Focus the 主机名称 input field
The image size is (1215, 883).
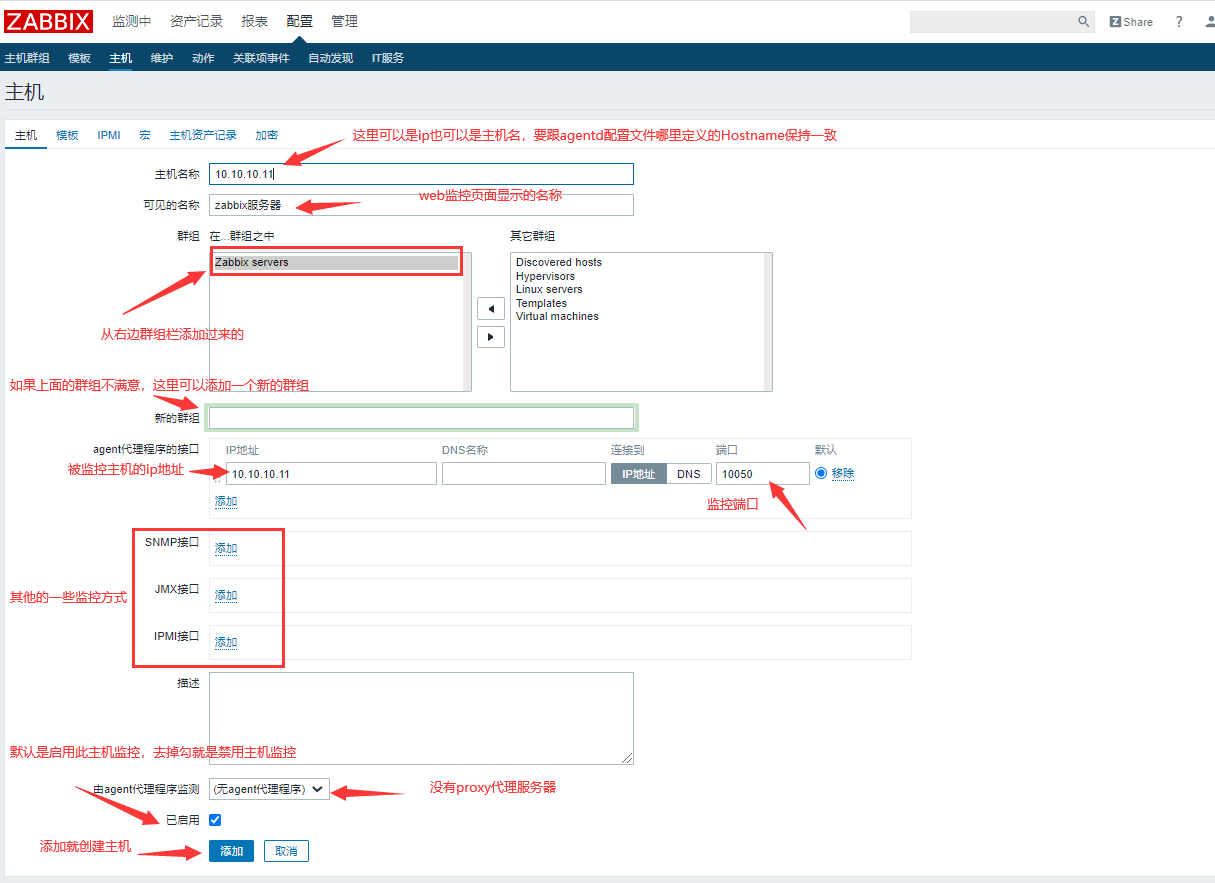(421, 174)
